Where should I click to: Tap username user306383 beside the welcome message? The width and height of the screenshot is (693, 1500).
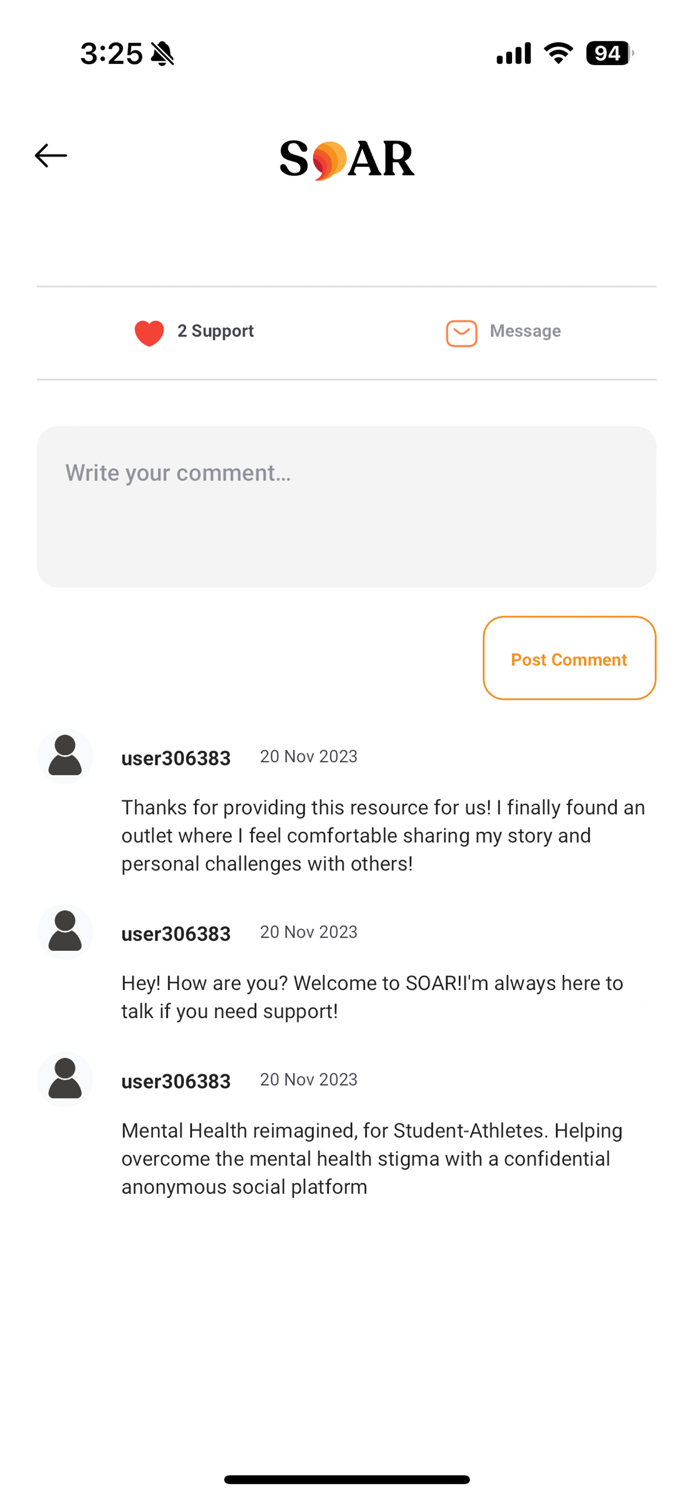176,933
